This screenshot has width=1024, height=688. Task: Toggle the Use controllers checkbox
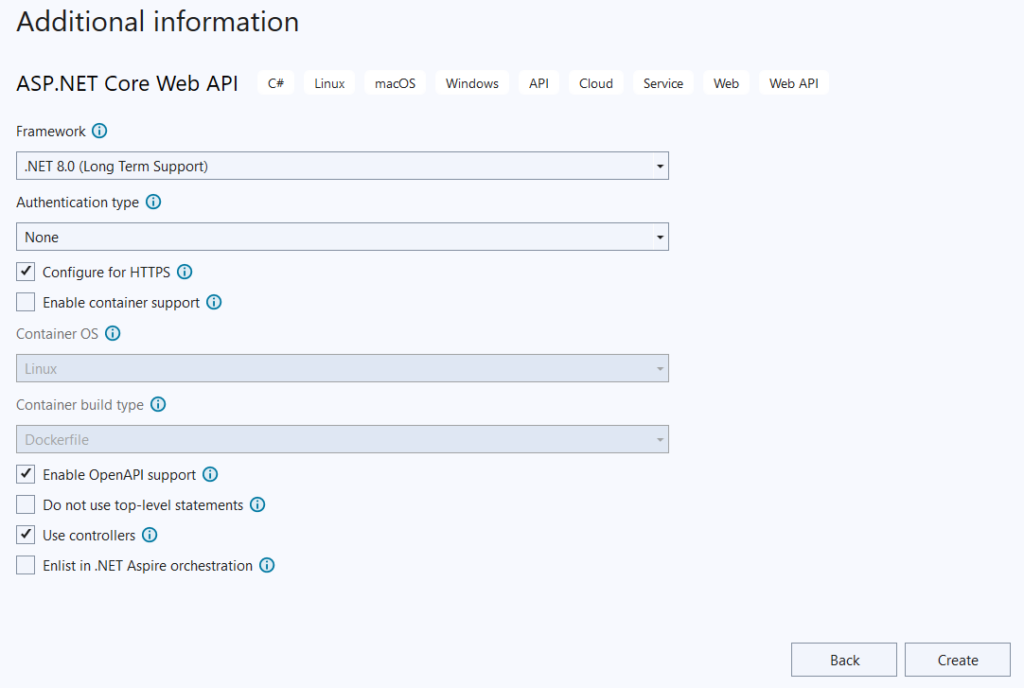tap(26, 535)
